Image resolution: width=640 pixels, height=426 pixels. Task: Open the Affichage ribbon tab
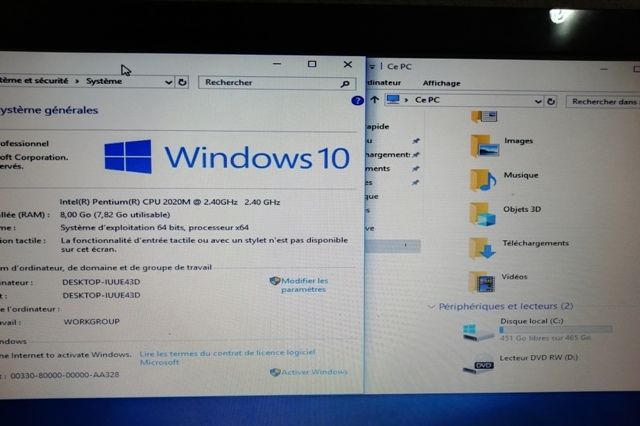click(441, 83)
